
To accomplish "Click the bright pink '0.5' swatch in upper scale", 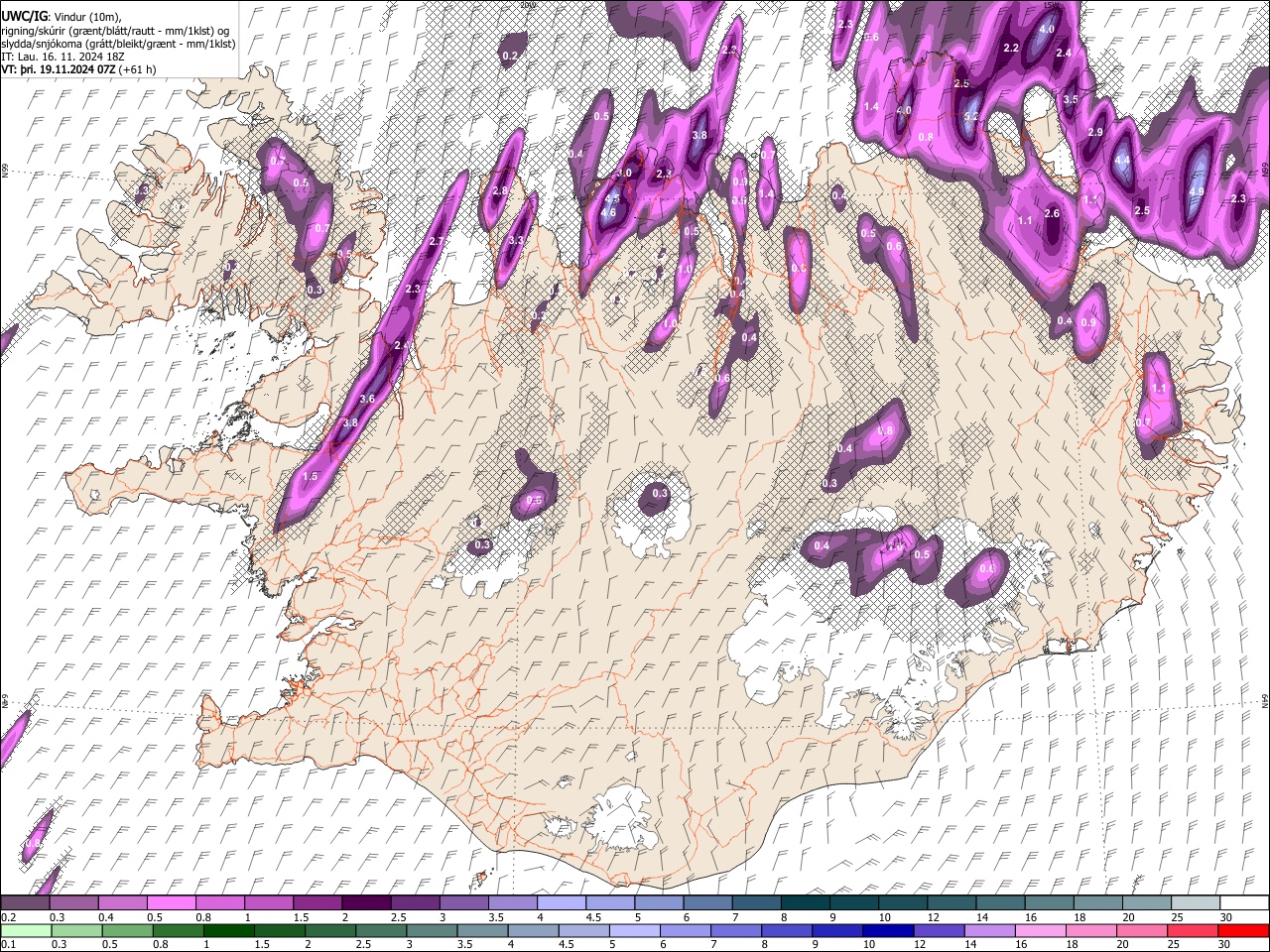I will 172,903.
